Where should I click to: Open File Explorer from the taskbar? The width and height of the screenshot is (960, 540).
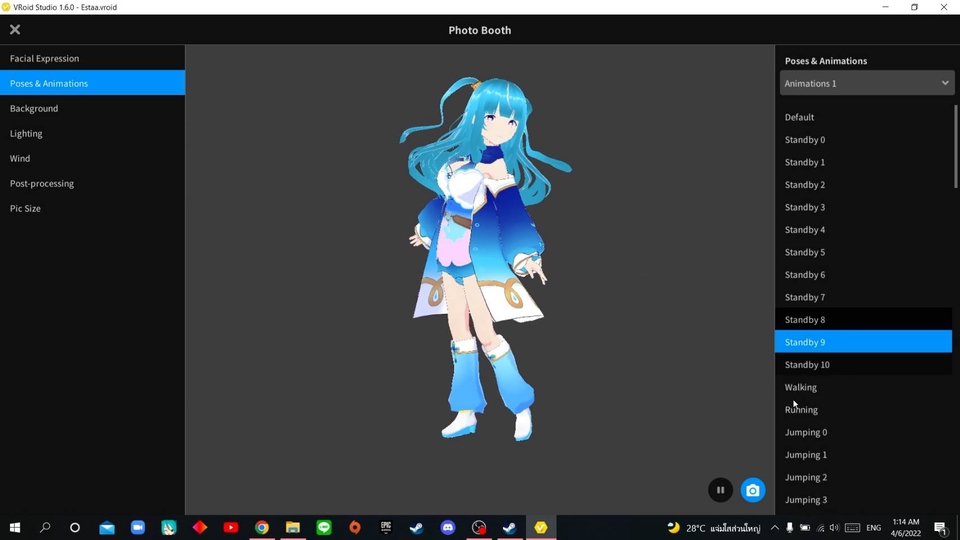(x=293, y=527)
